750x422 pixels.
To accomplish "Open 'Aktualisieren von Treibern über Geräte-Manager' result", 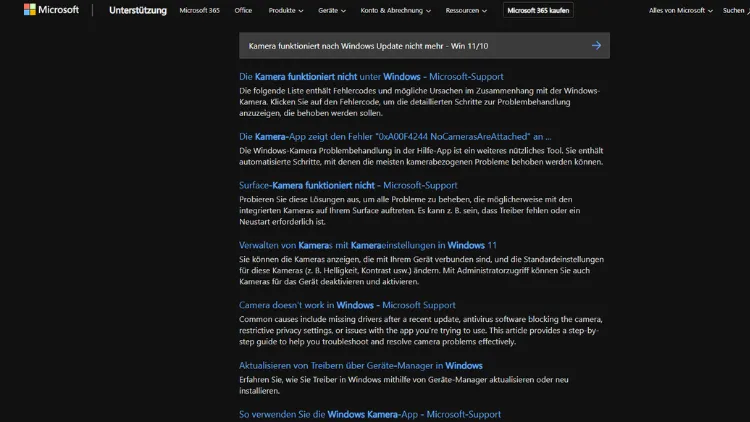I will [361, 366].
